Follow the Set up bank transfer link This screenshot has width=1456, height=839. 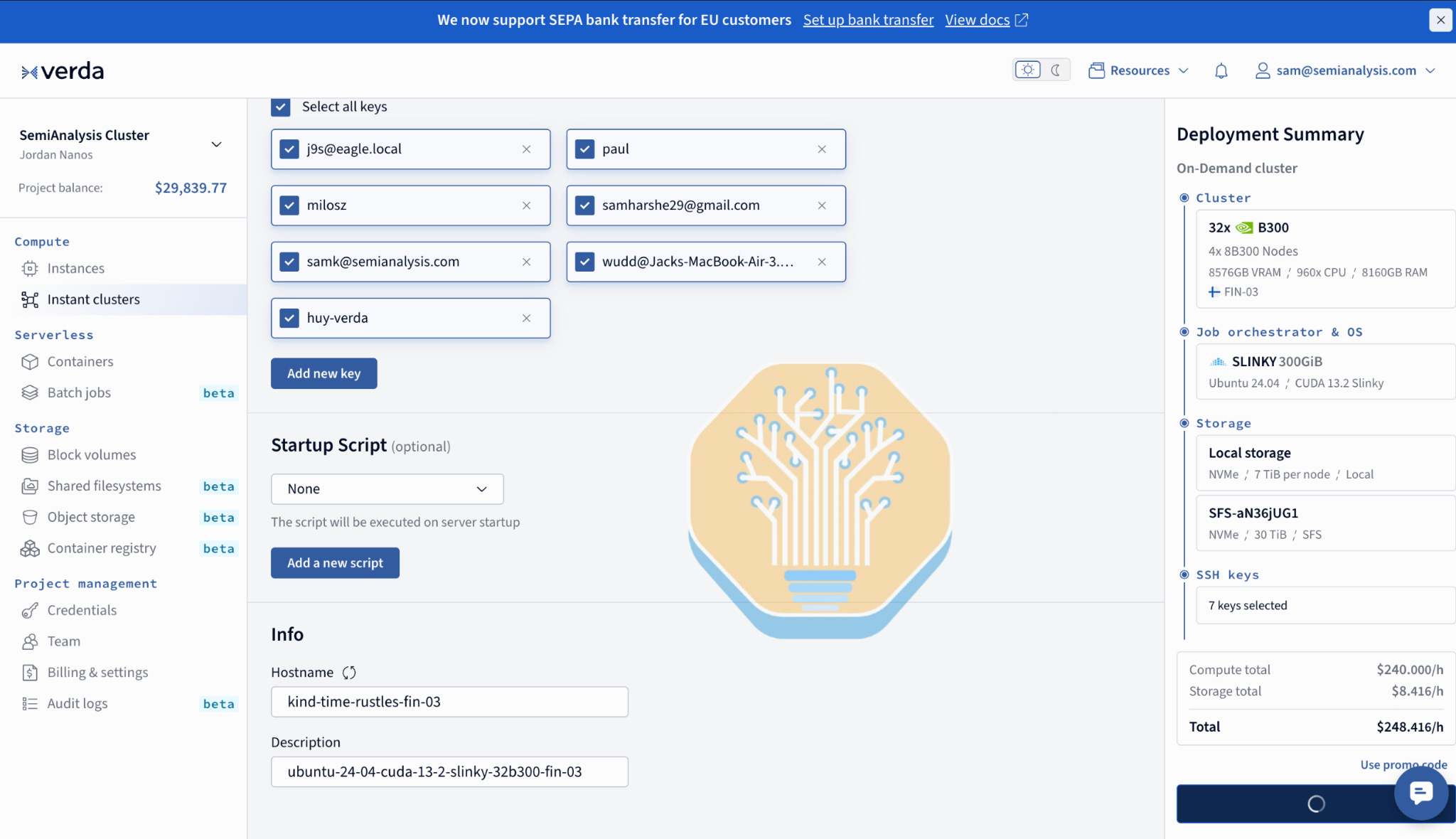[868, 20]
